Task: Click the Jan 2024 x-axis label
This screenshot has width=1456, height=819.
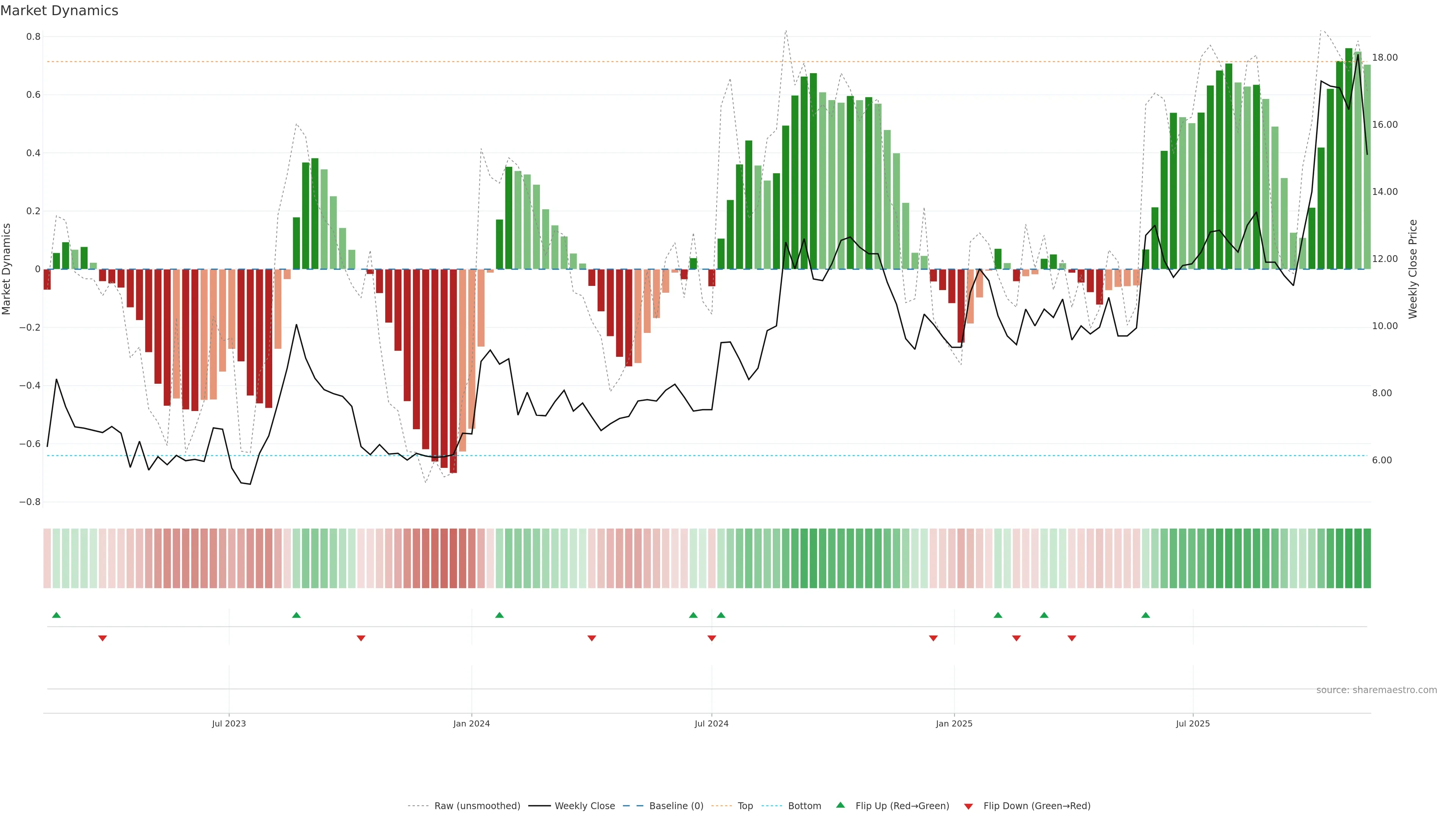Action: [471, 723]
